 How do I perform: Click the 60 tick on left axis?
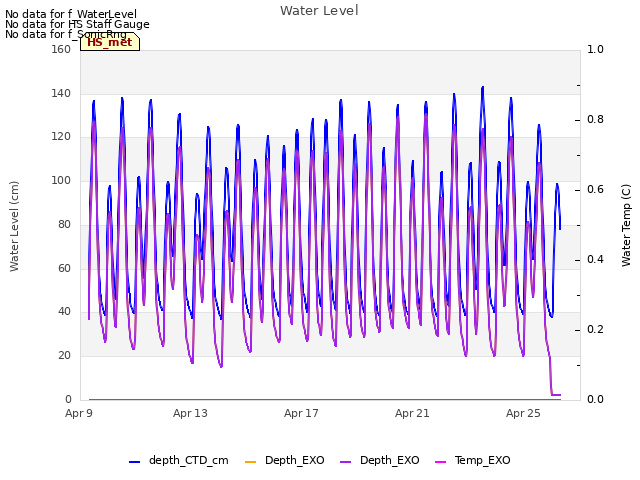click(64, 268)
